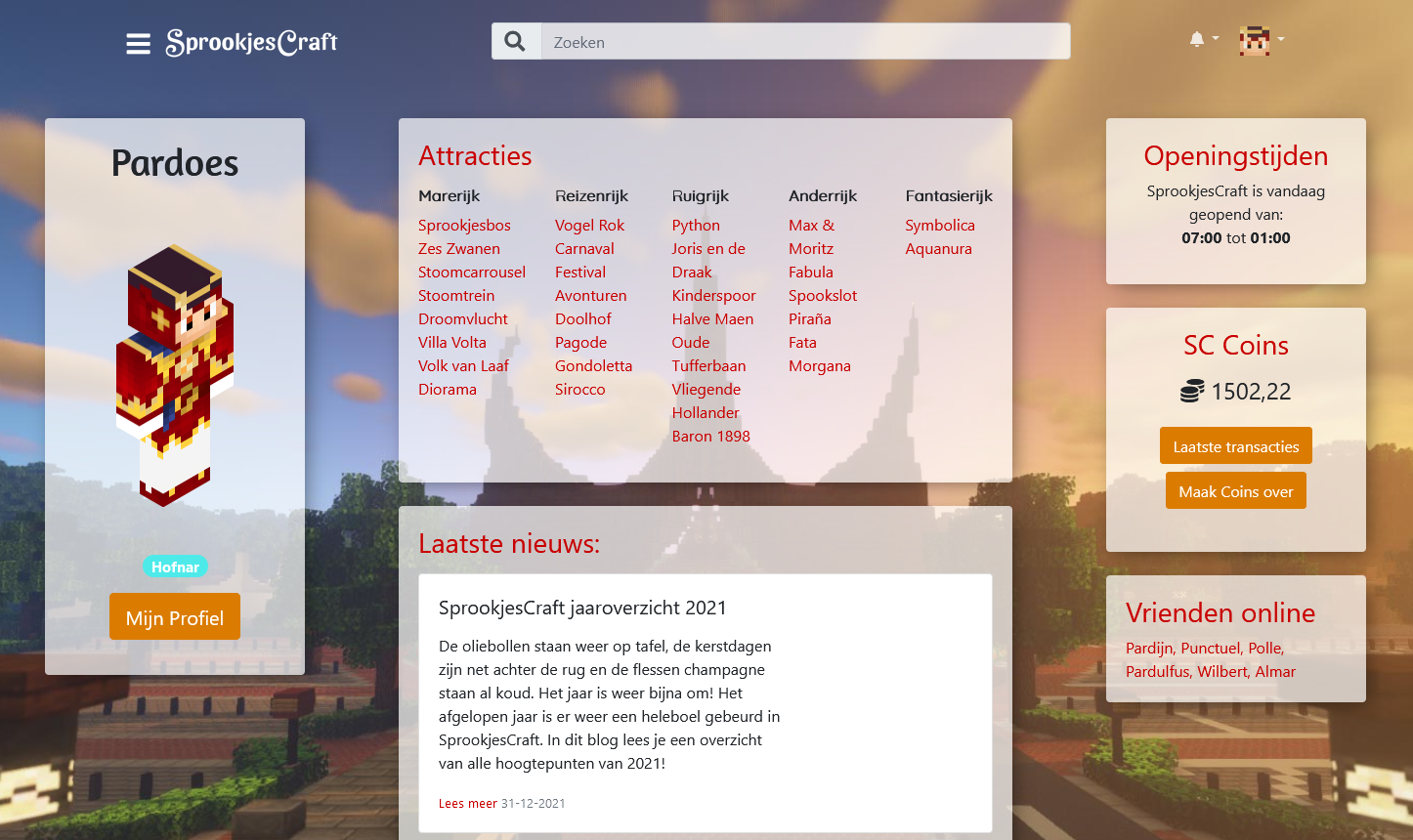Click the Pardoes character skin image
This screenshot has height=840, width=1413.
pyautogui.click(x=175, y=375)
